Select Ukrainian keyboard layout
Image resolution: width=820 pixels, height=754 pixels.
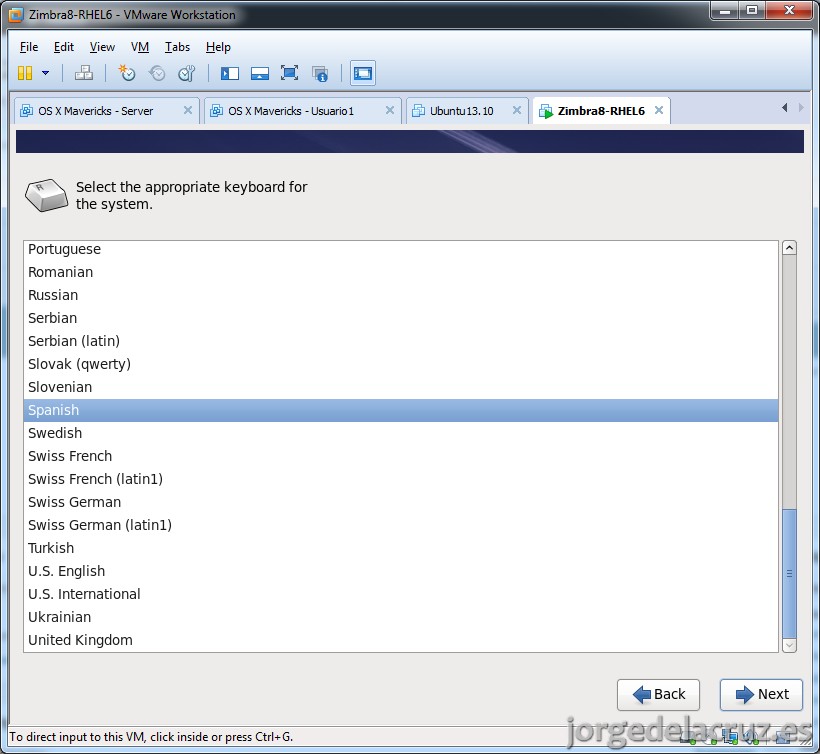point(401,617)
